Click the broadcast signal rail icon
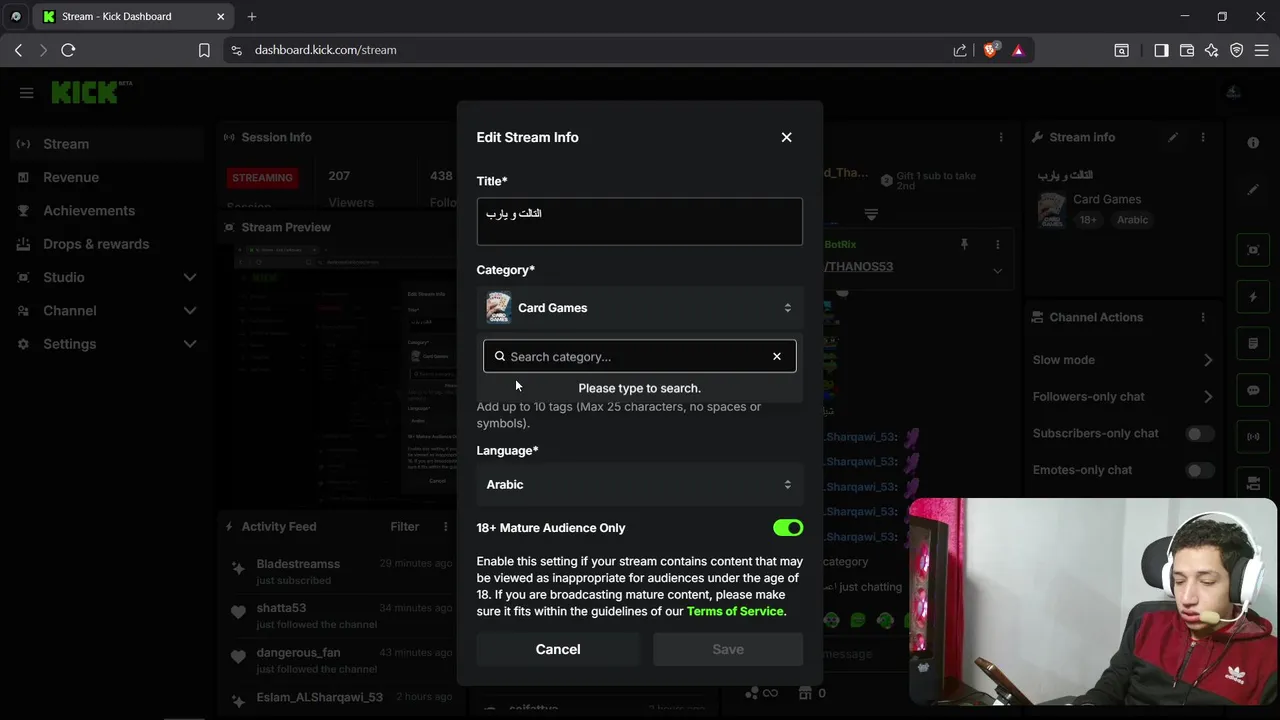Viewport: 1280px width, 720px height. 1253,437
